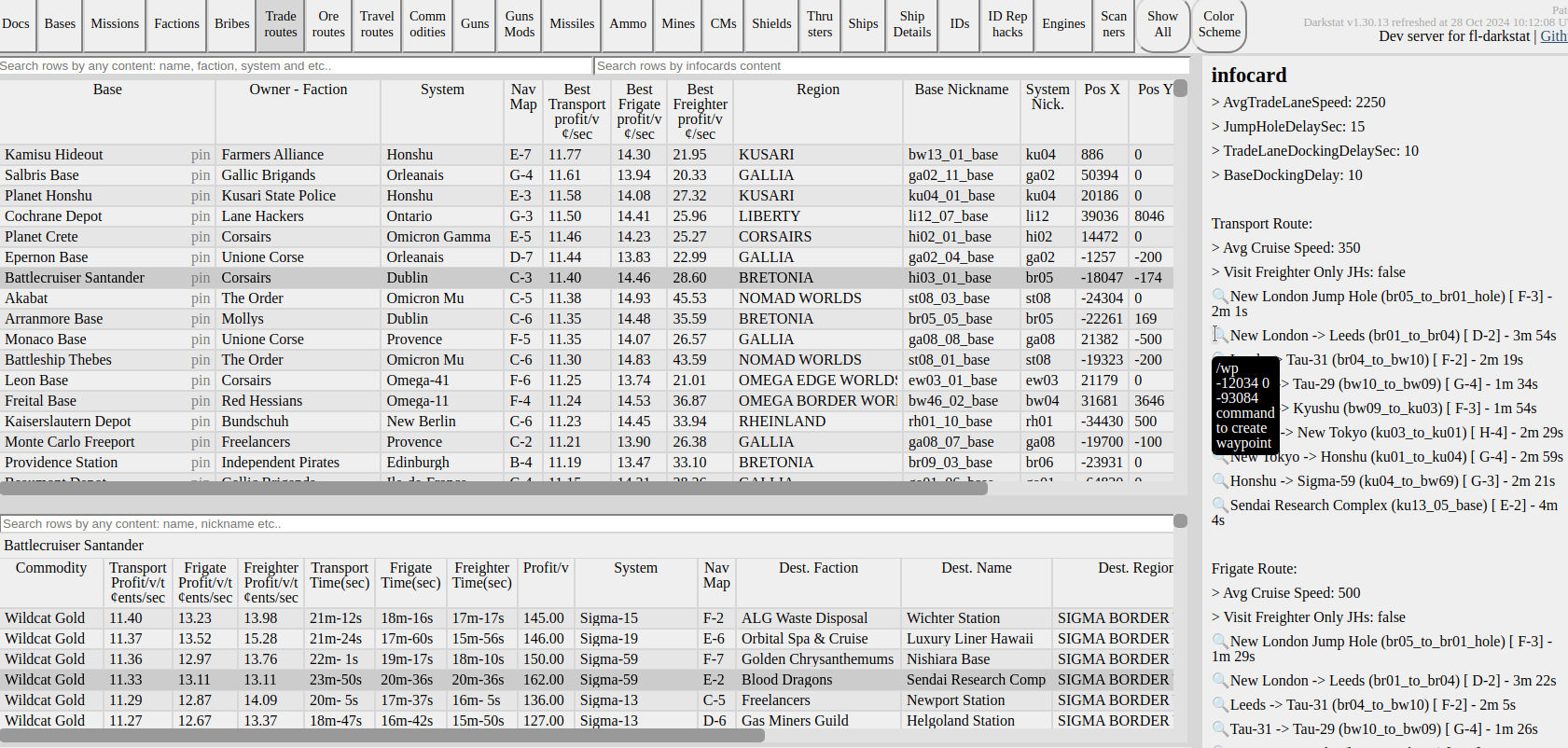Click magnifier beside Sendai Research Complex step
This screenshot has width=1568, height=748.
coord(1220,506)
